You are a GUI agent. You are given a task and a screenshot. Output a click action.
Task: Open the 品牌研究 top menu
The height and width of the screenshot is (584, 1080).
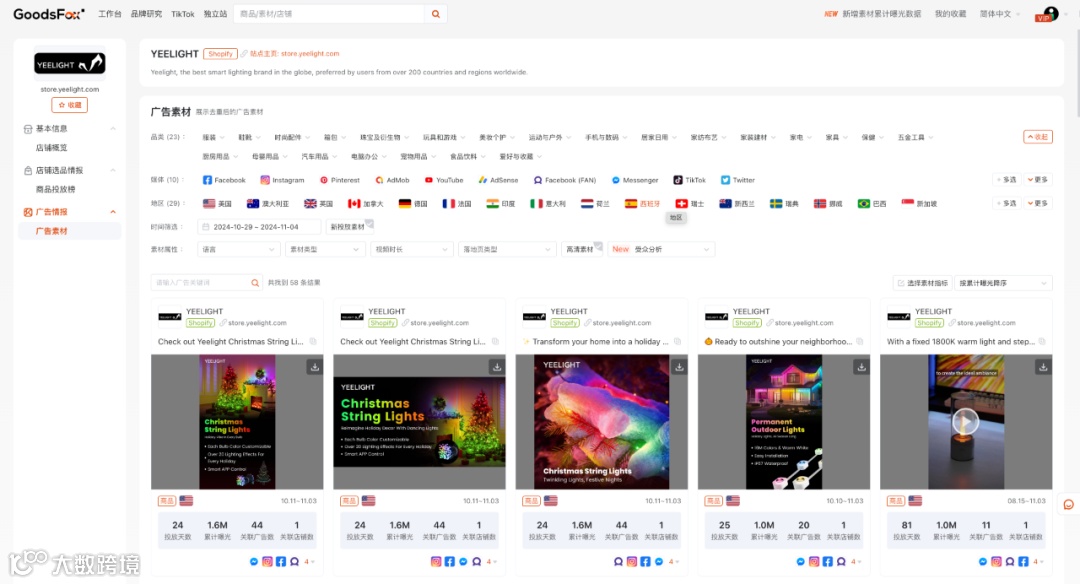click(146, 14)
